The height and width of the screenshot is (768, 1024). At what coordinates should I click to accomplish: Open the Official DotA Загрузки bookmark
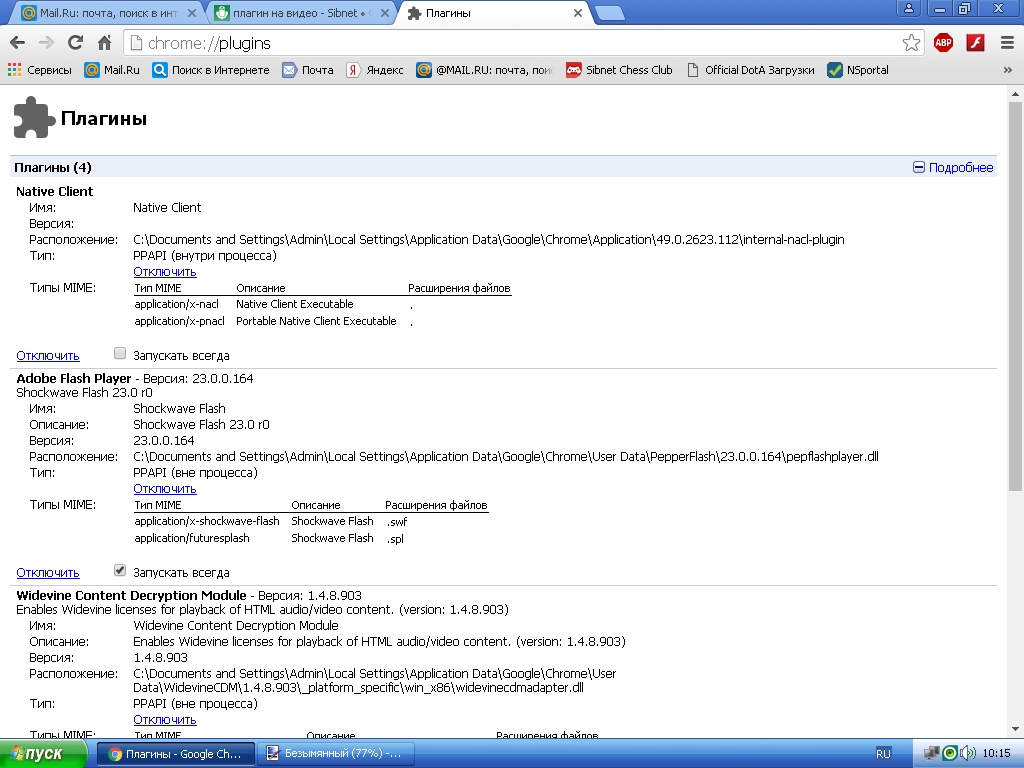750,70
